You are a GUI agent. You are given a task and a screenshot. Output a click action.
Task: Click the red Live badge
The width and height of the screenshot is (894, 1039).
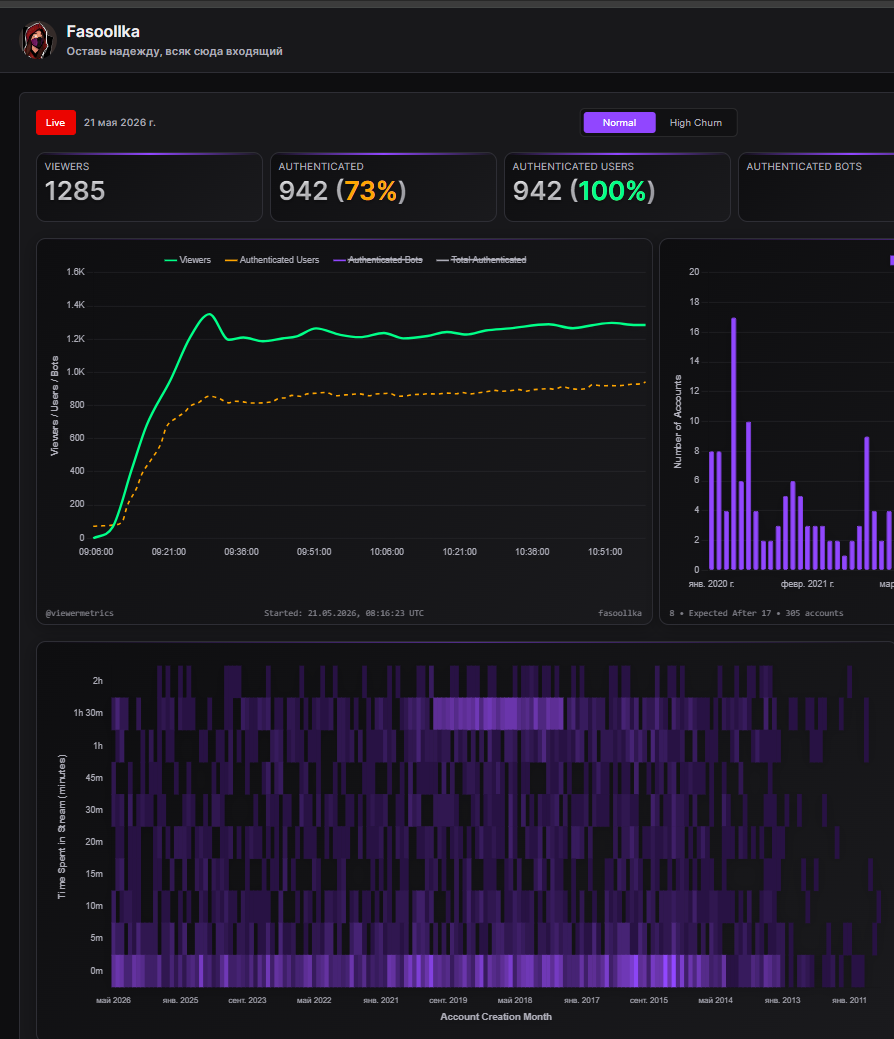[x=56, y=123]
